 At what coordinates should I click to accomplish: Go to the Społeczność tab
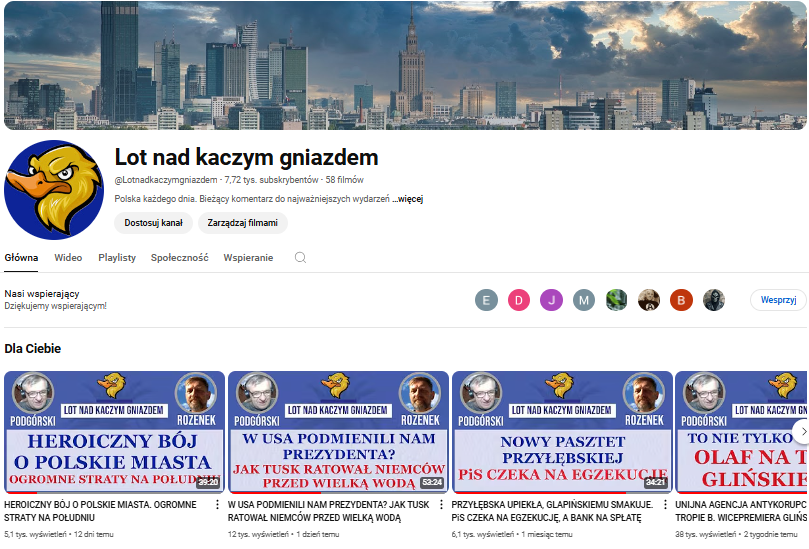180,257
